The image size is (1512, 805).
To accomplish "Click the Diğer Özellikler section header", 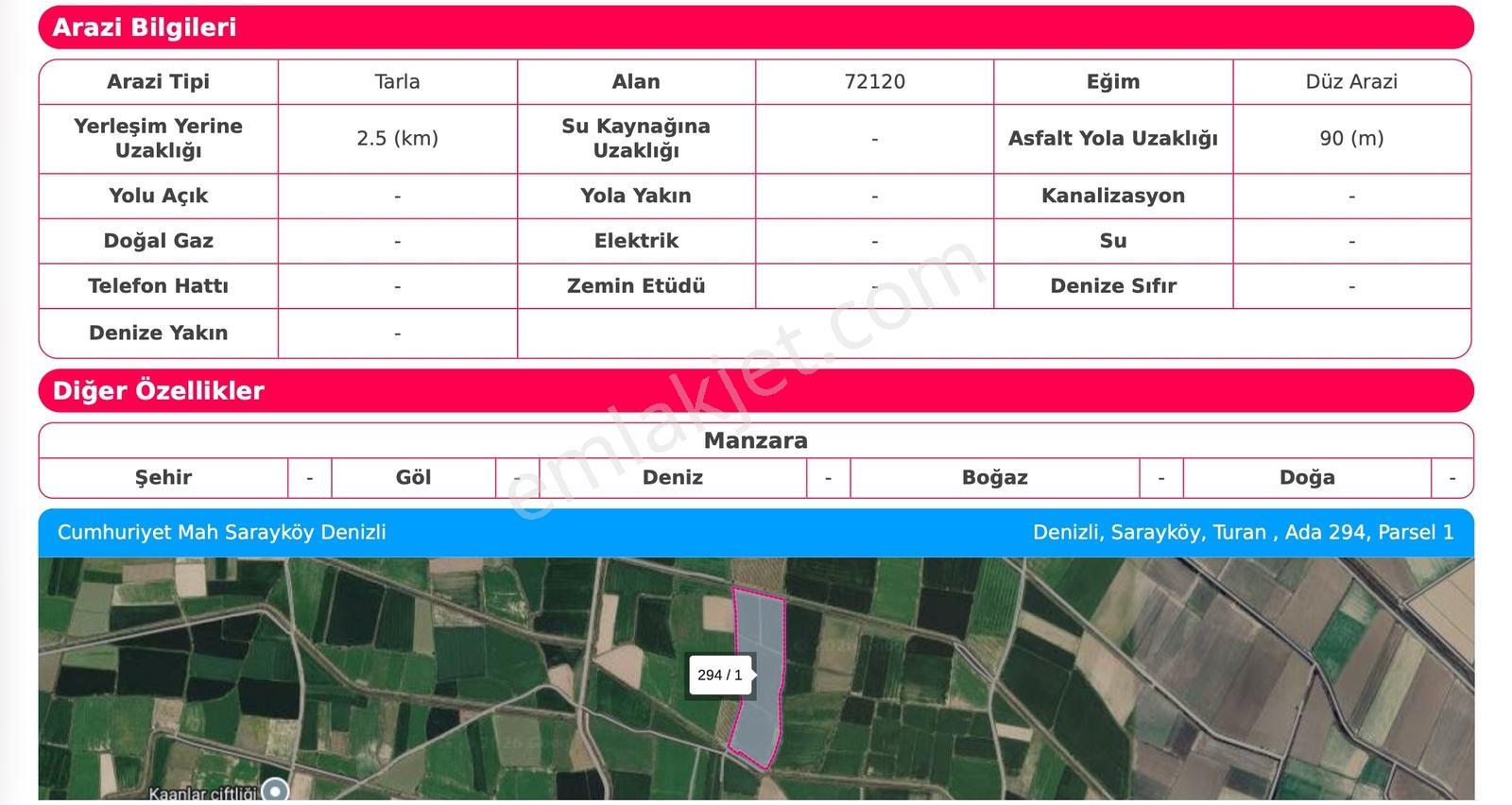I will 756,391.
